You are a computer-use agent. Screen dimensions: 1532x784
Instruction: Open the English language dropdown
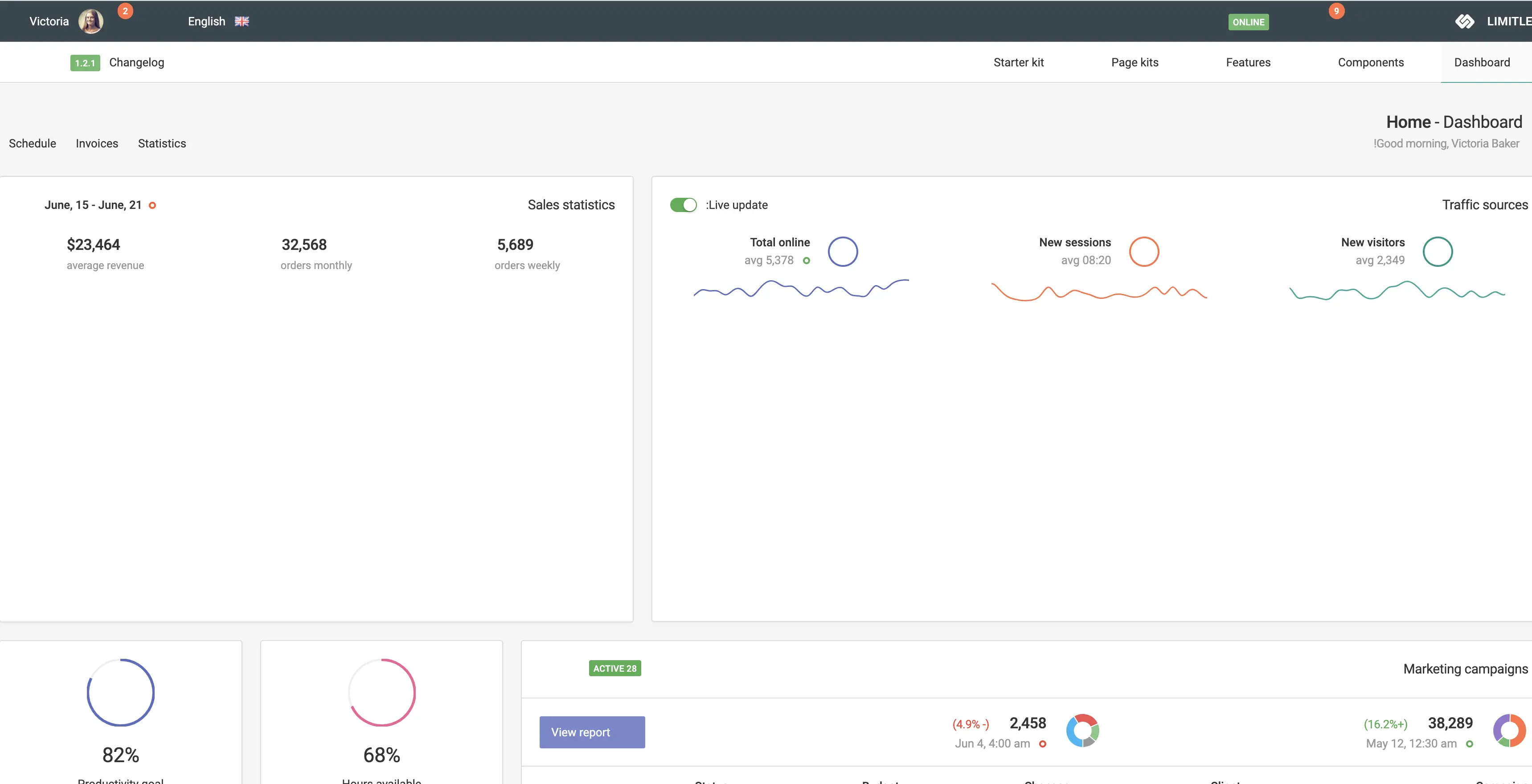pos(206,21)
